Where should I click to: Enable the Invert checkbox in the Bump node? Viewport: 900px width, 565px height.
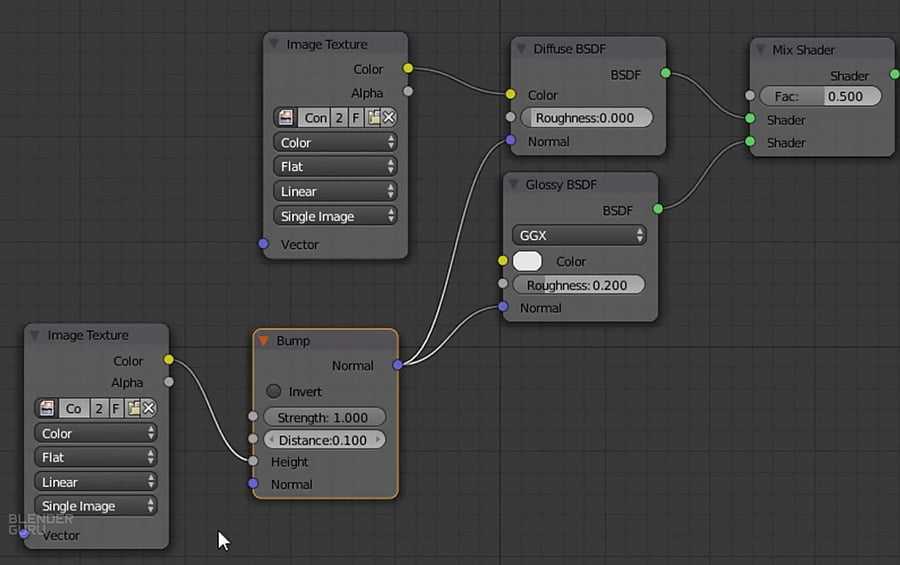[x=274, y=391]
